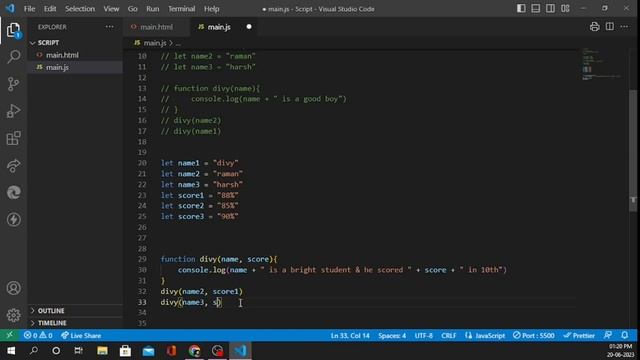Click the VS Code logo in title bar
Image resolution: width=640 pixels, height=360 pixels.
point(10,9)
